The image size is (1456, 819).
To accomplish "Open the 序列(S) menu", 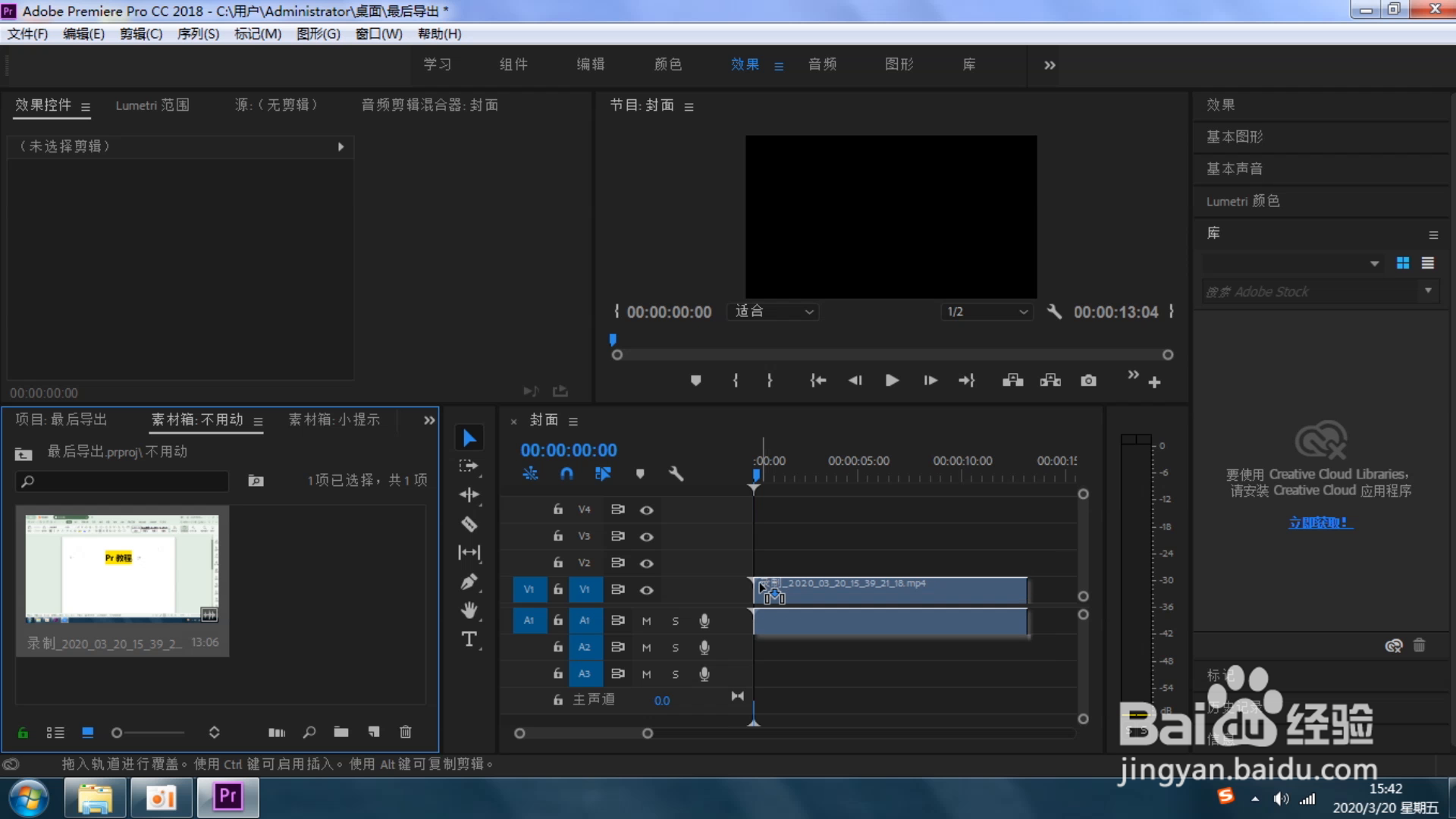I will point(198,34).
